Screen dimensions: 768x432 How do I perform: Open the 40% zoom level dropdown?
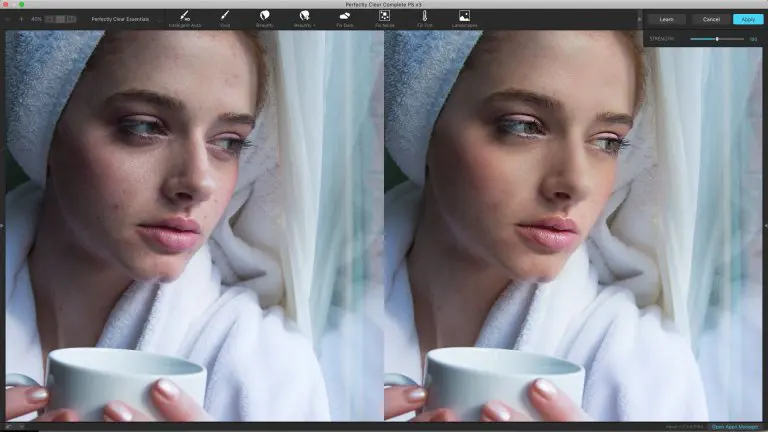click(x=36, y=19)
